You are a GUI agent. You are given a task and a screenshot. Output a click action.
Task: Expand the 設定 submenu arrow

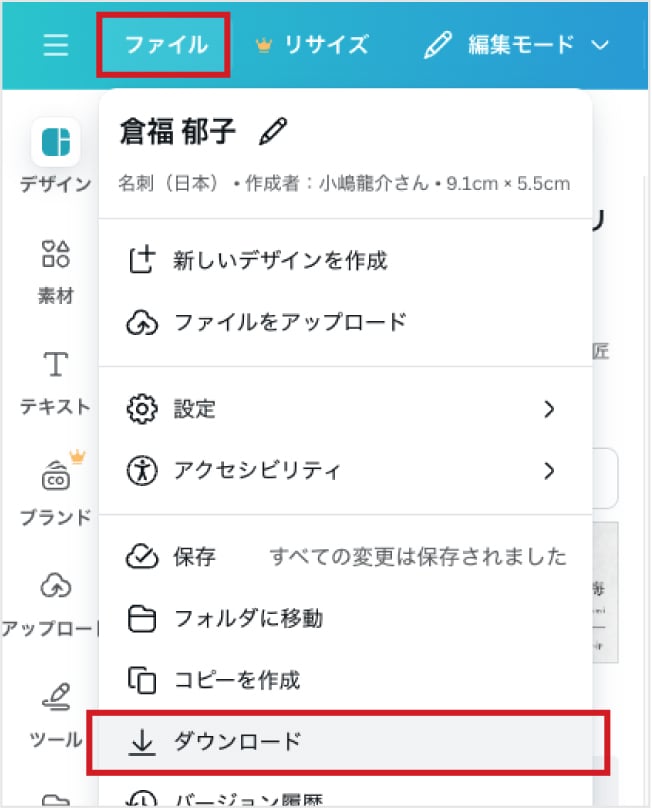[548, 409]
